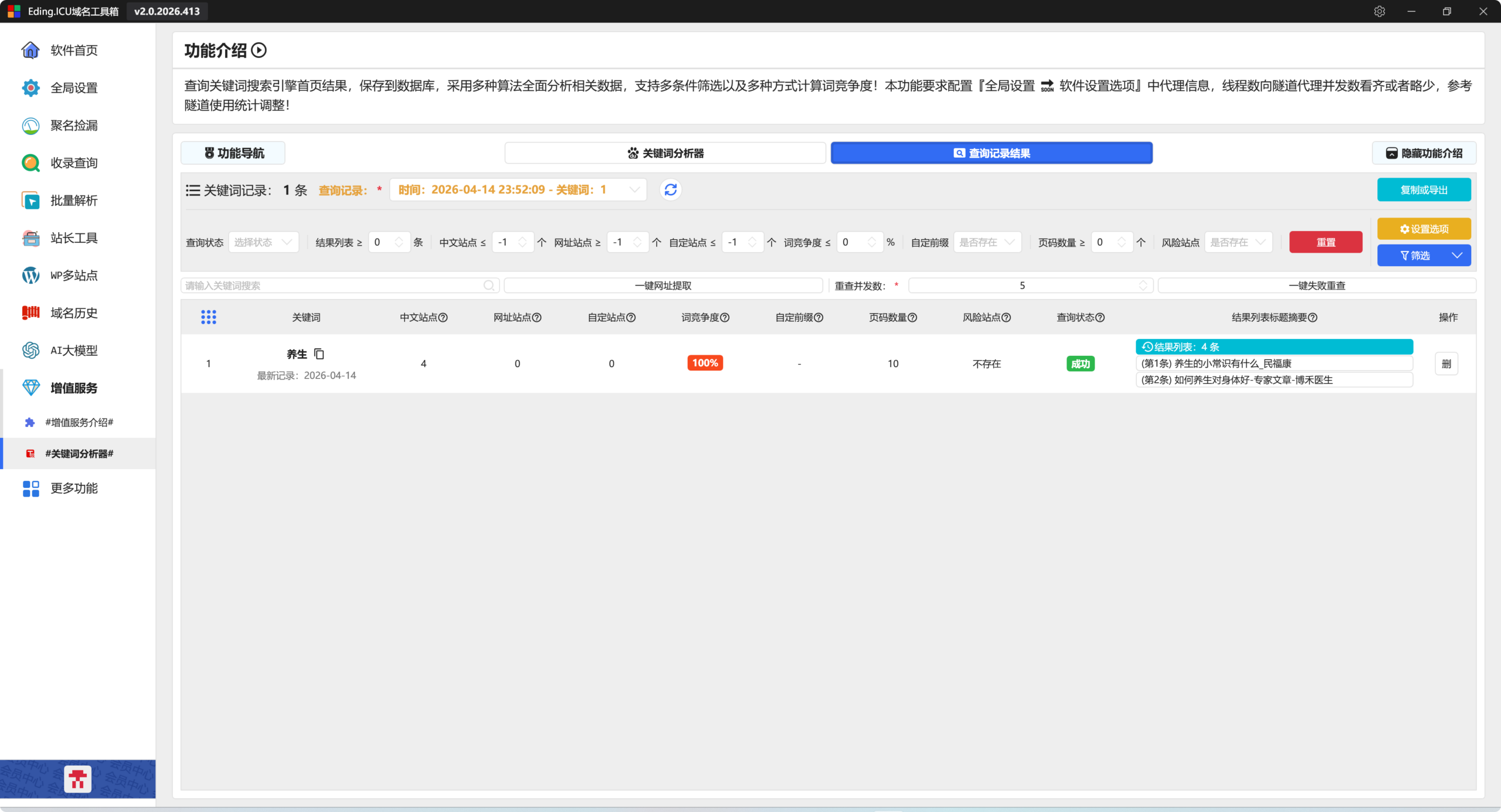Select 查询记录结果 tab
The height and width of the screenshot is (812, 1501).
991,153
